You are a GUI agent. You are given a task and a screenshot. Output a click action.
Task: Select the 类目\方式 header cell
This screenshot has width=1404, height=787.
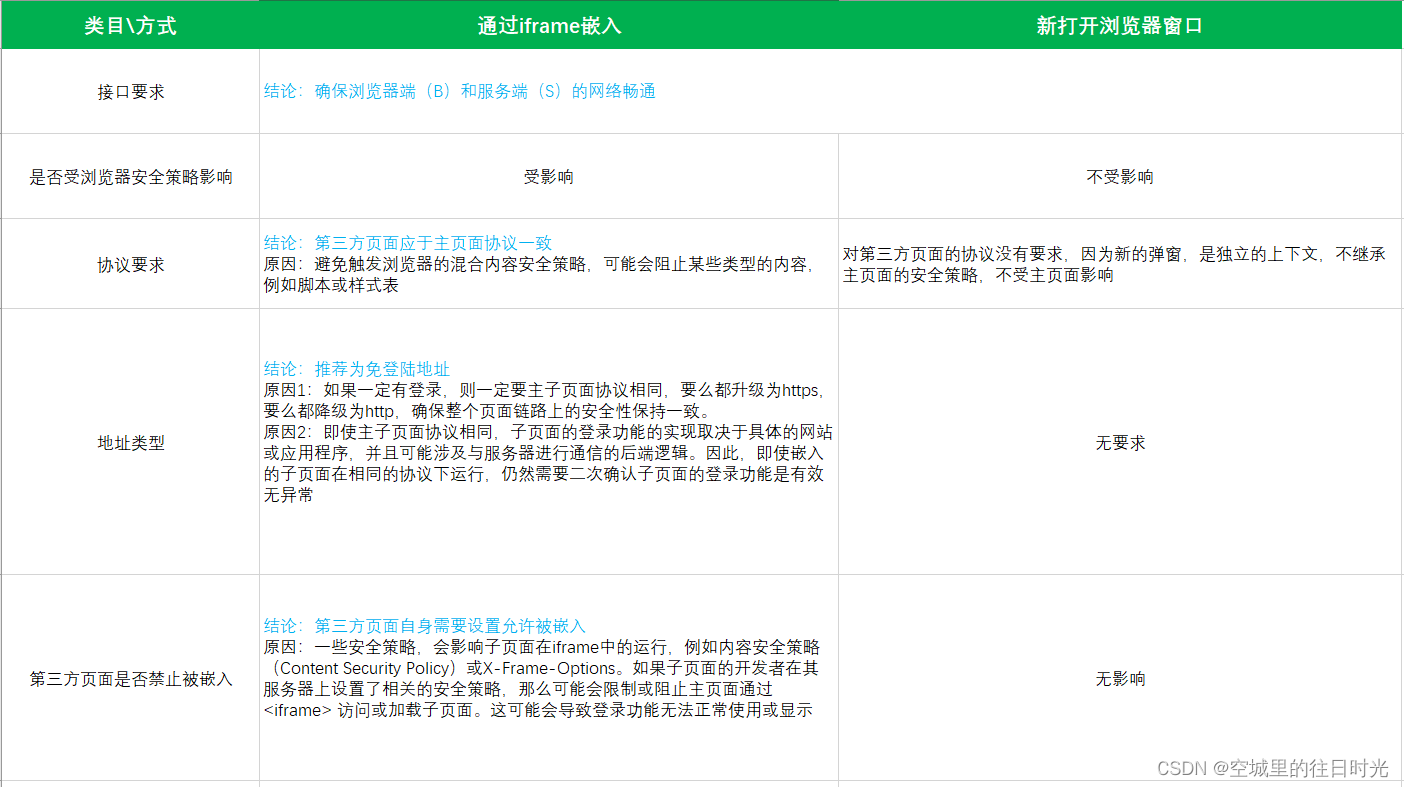(x=130, y=26)
